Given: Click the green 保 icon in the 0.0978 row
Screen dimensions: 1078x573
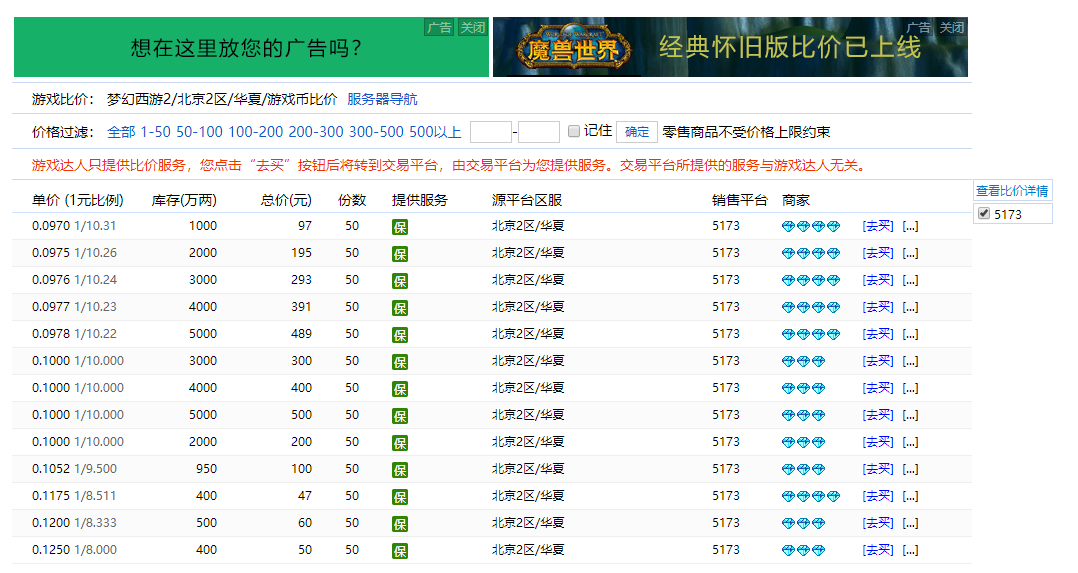Looking at the screenshot, I should 400,335.
